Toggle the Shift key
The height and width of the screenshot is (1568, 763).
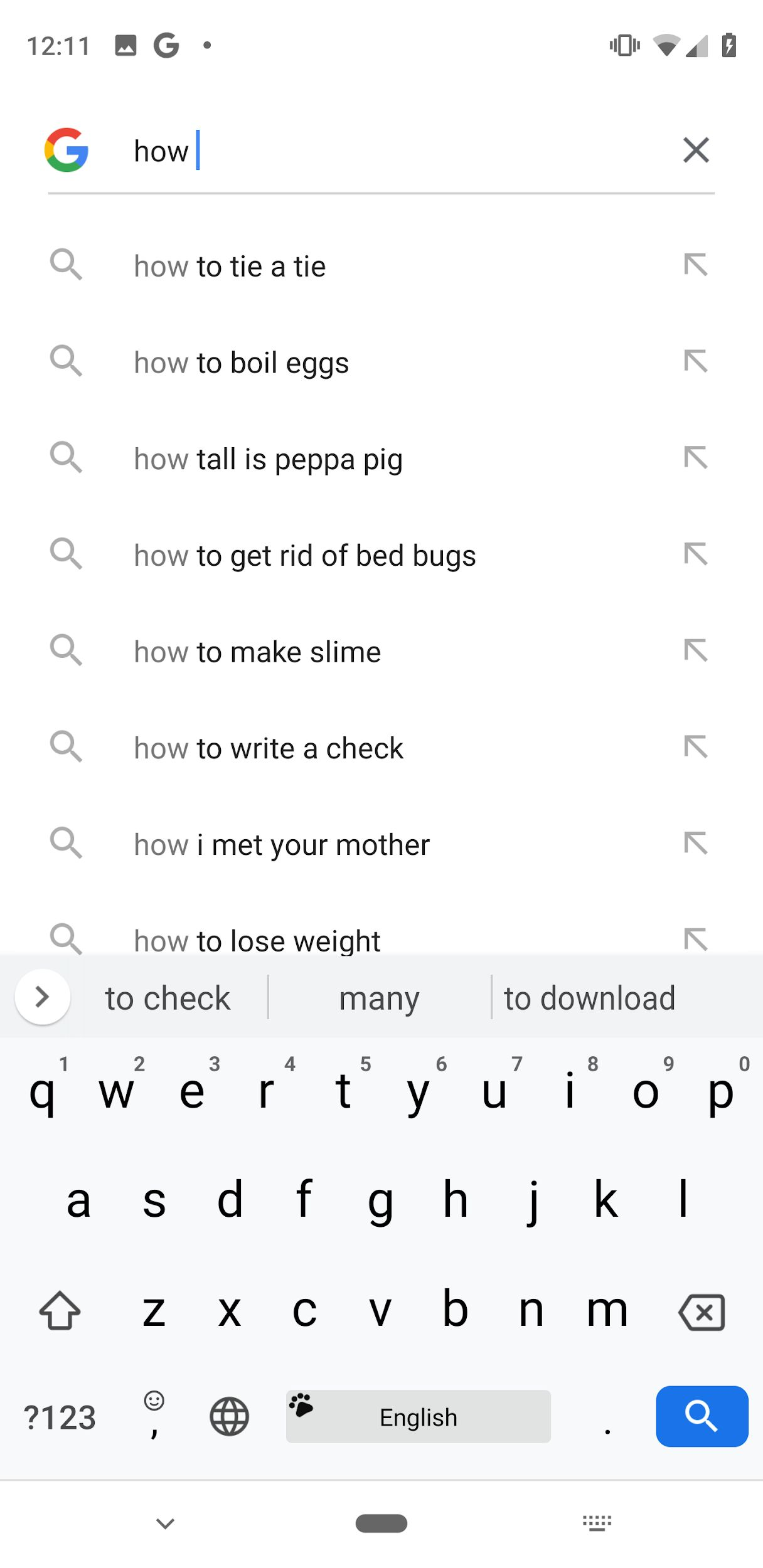tap(60, 1311)
